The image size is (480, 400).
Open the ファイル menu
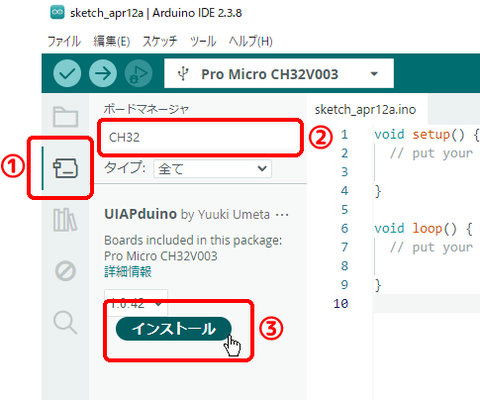(x=64, y=41)
